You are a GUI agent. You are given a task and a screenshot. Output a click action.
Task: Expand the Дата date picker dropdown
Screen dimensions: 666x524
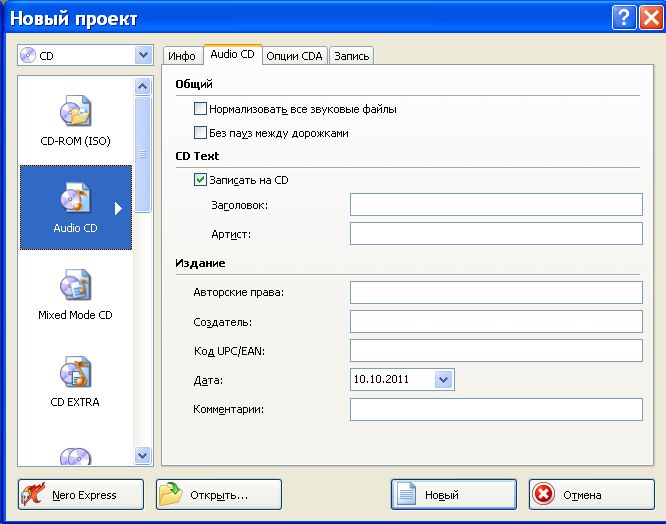coord(445,379)
